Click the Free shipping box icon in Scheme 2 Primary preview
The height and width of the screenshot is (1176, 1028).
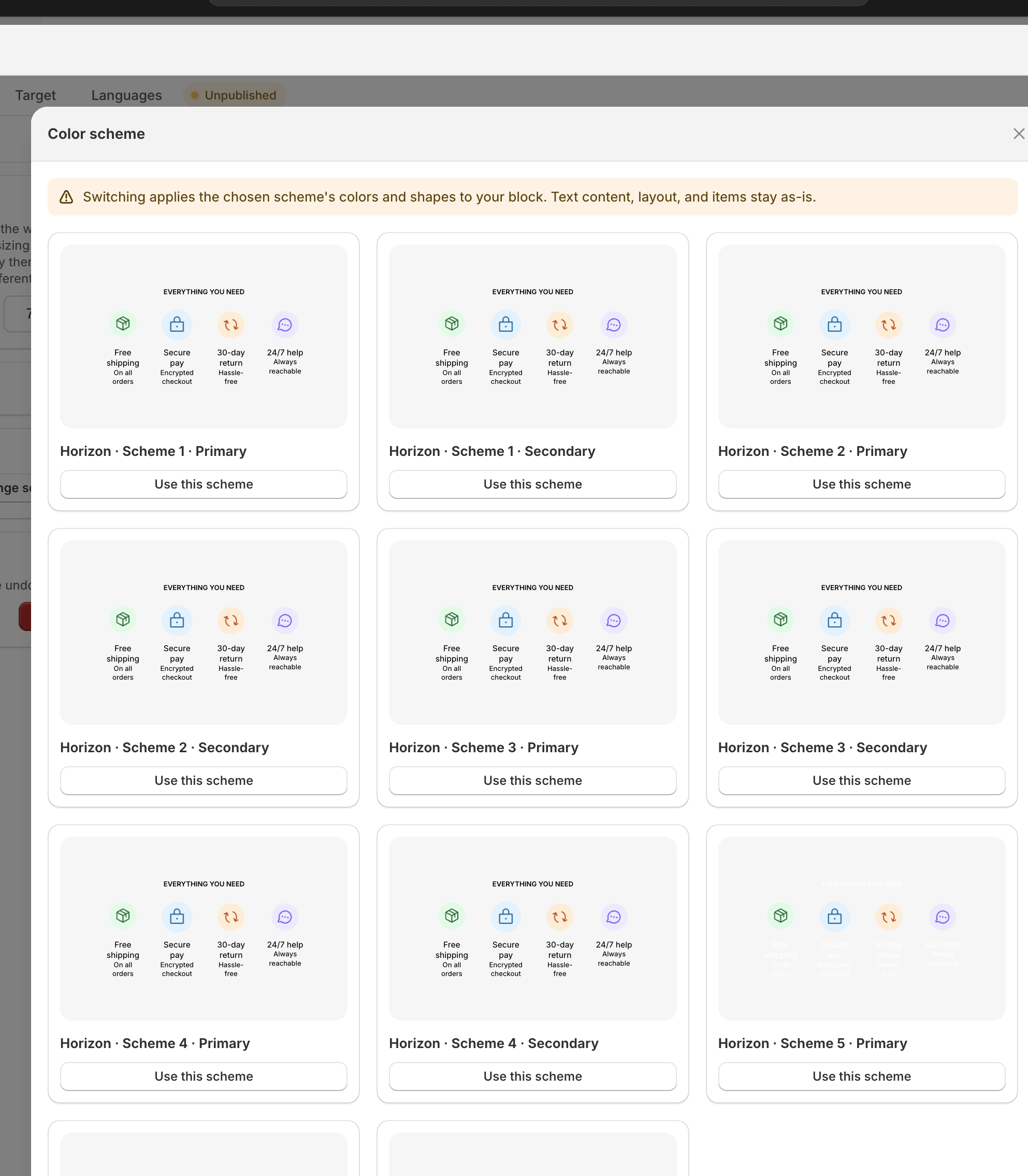tap(780, 324)
